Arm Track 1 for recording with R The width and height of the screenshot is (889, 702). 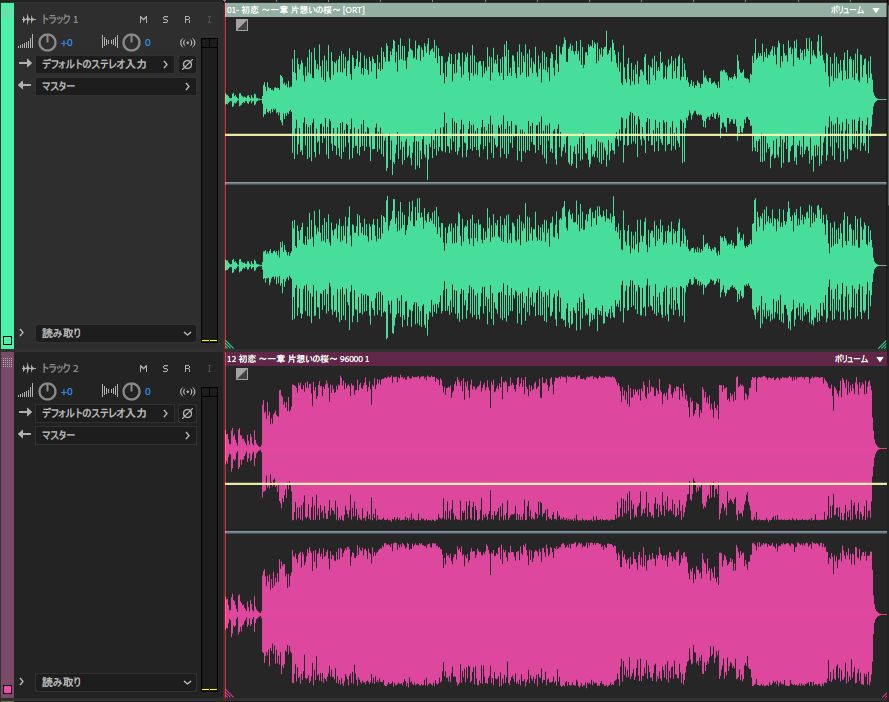pyautogui.click(x=187, y=19)
